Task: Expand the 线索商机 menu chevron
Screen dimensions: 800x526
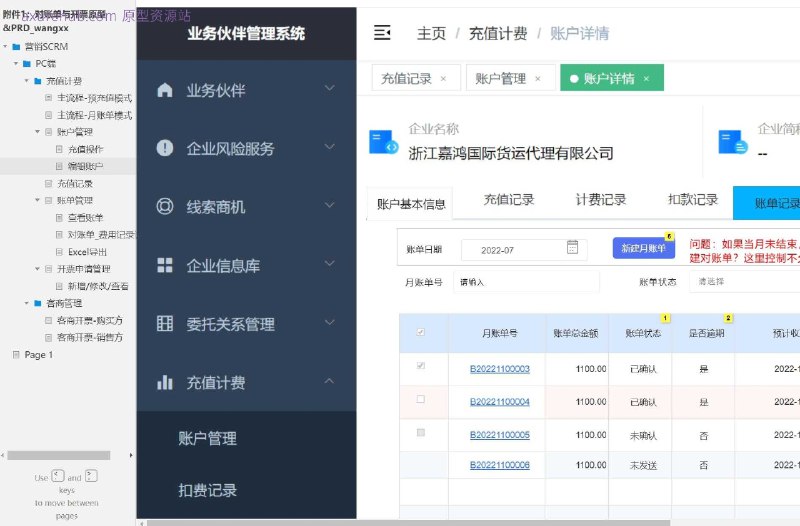Action: point(330,205)
